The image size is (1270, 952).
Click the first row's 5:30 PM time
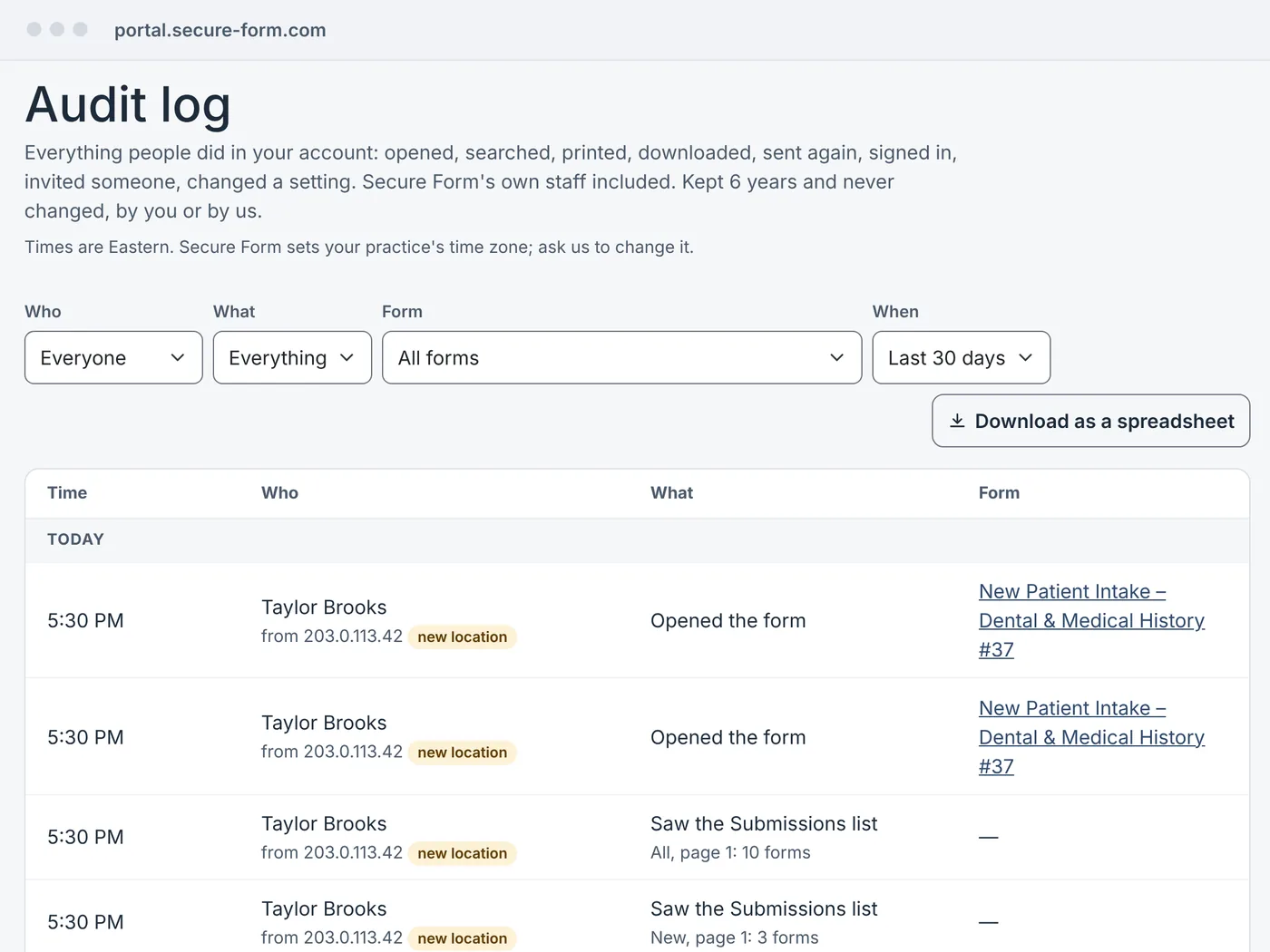click(x=85, y=620)
